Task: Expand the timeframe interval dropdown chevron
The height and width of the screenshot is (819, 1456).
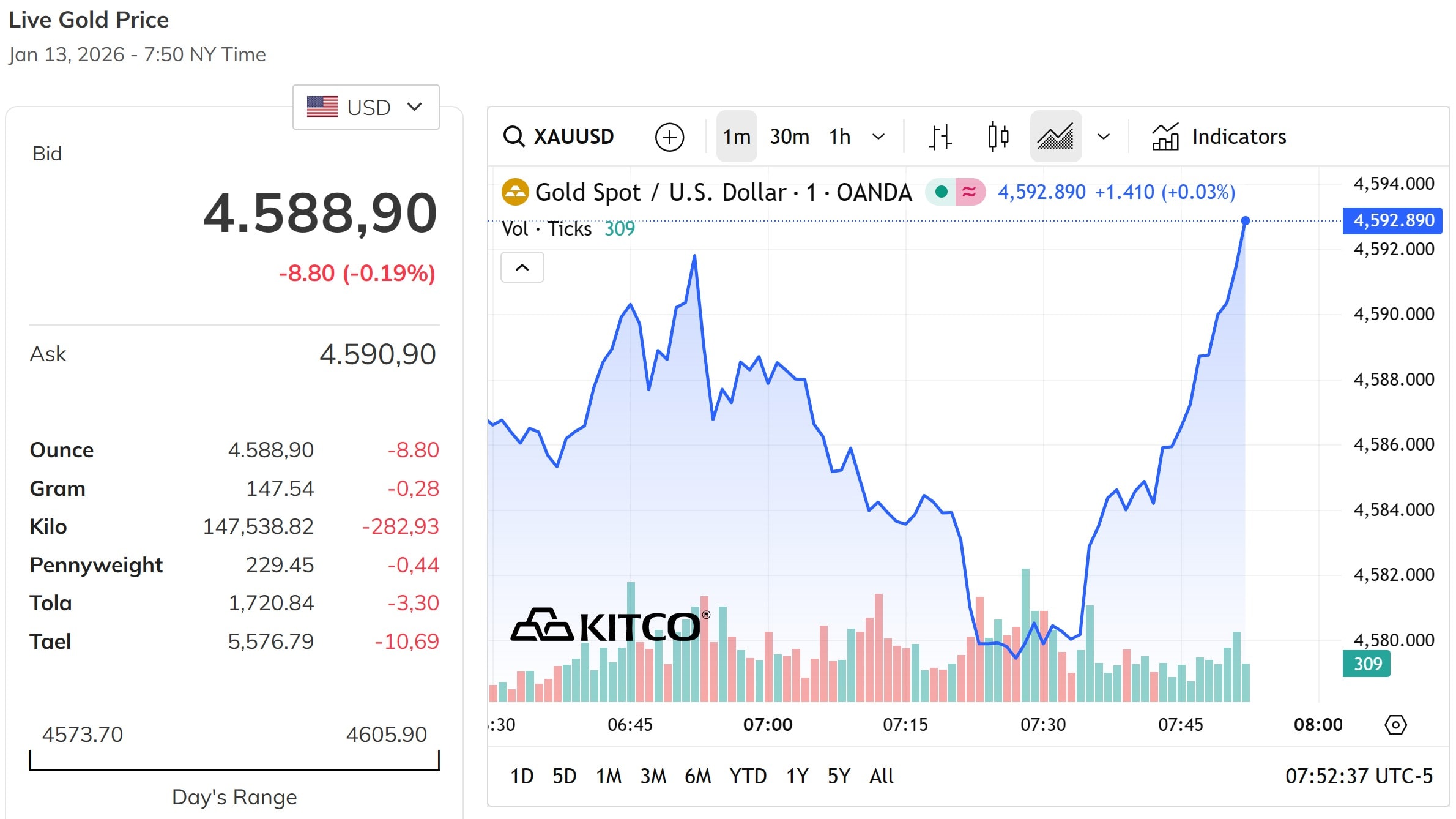Action: point(879,136)
